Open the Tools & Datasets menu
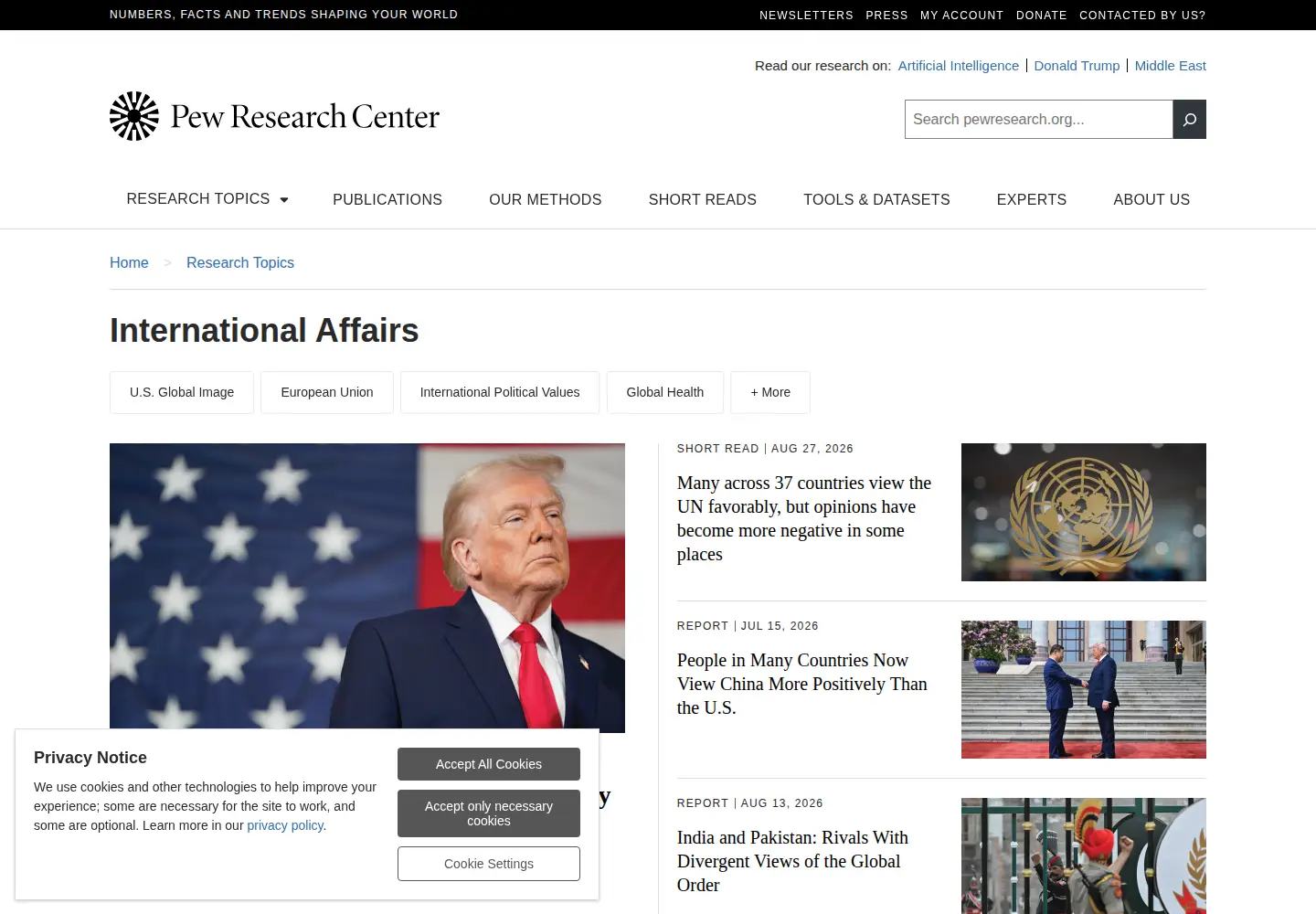 point(876,199)
